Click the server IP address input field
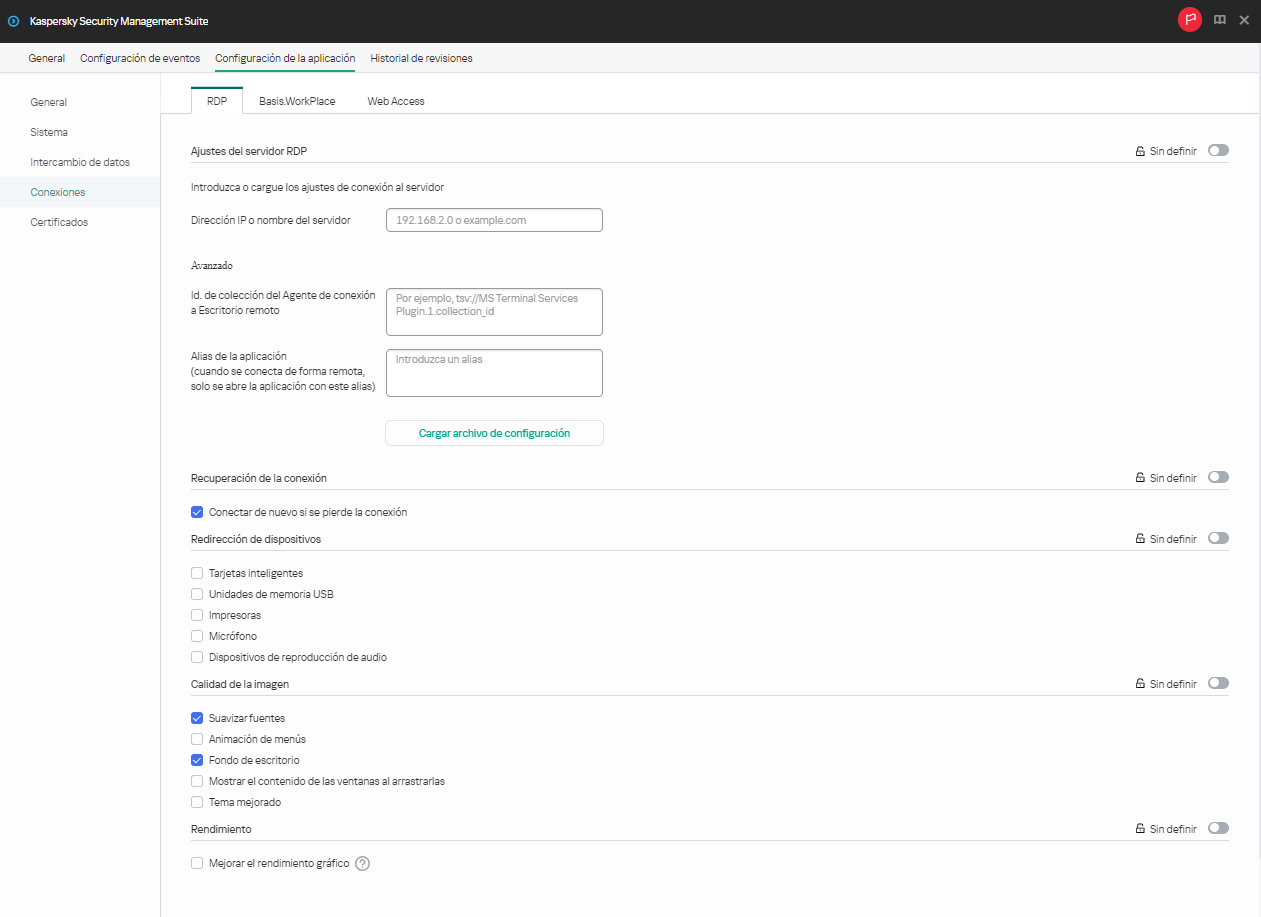The height and width of the screenshot is (917, 1261). coord(494,220)
